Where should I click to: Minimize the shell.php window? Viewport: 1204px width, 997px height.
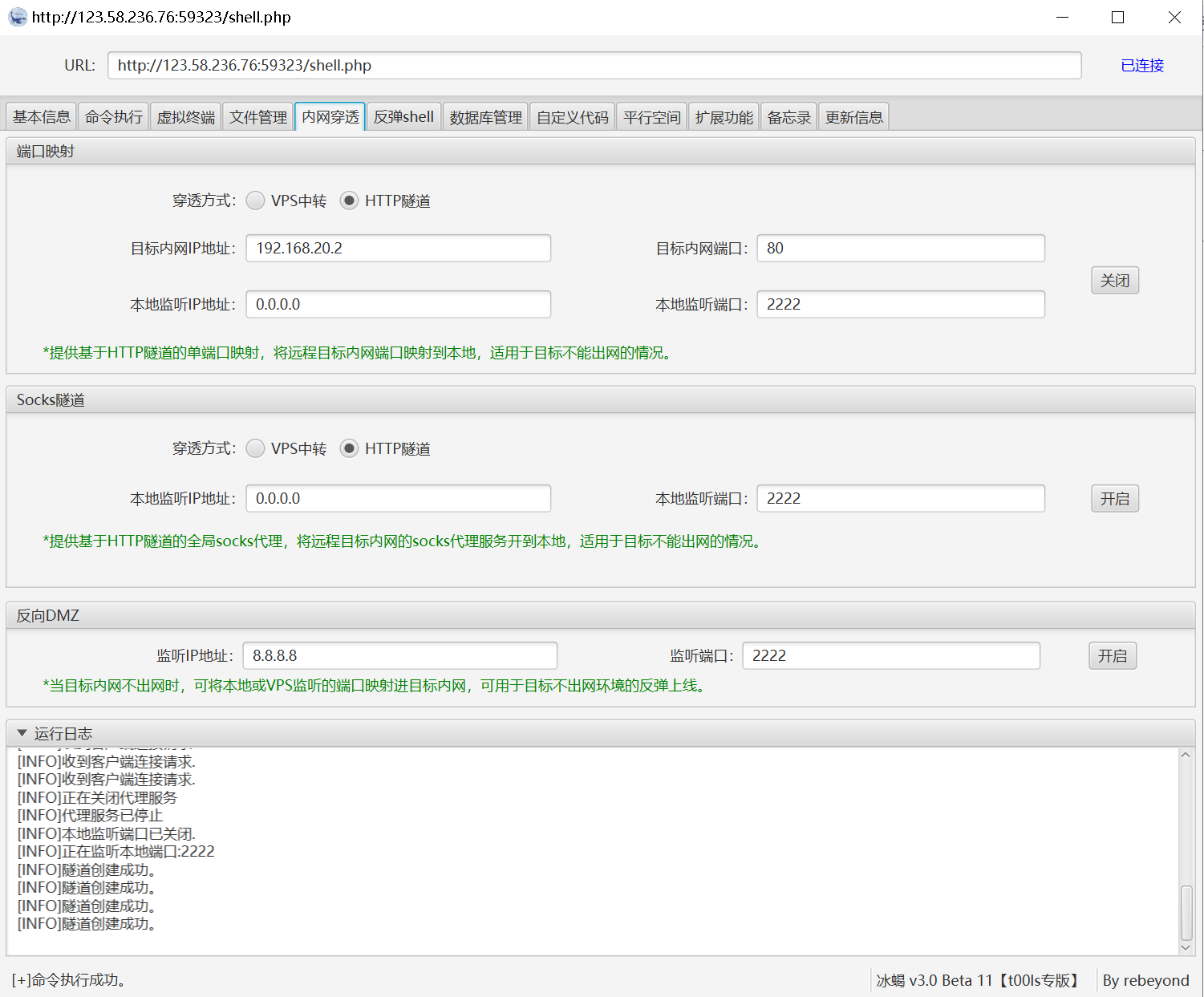[1063, 17]
